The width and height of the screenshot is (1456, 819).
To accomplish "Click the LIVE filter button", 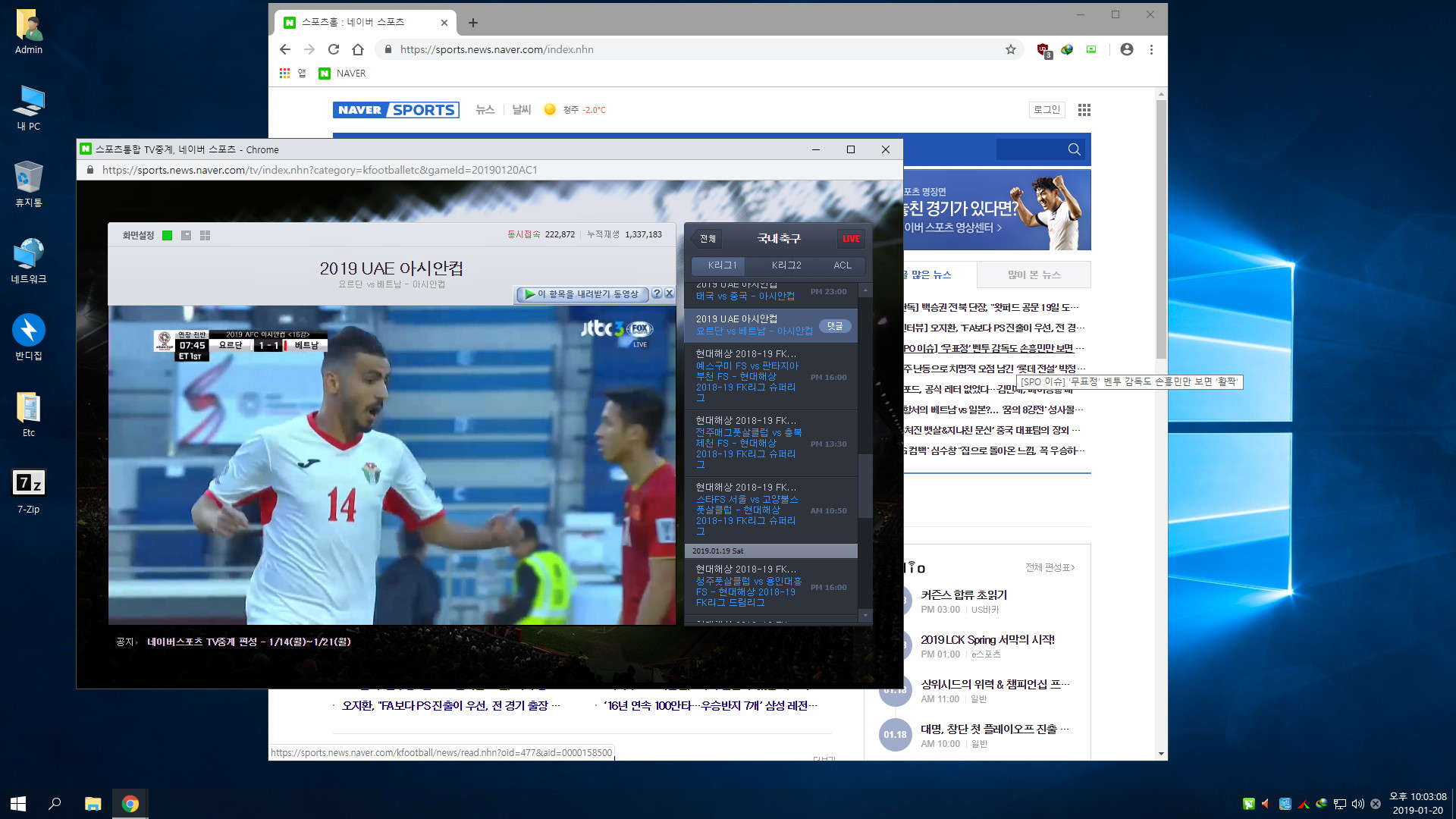I will click(x=851, y=239).
